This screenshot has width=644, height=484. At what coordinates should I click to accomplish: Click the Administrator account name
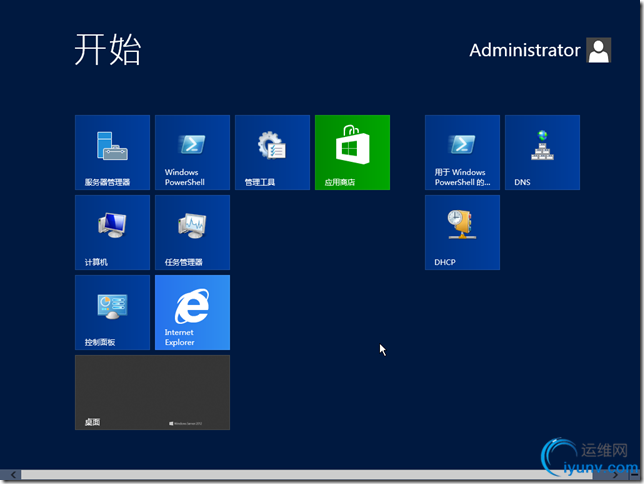point(525,50)
